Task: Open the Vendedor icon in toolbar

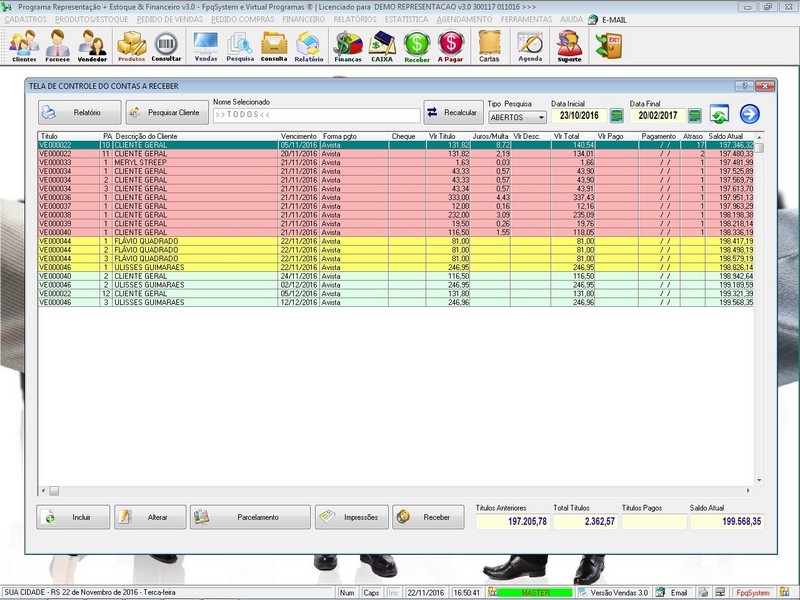Action: (92, 46)
